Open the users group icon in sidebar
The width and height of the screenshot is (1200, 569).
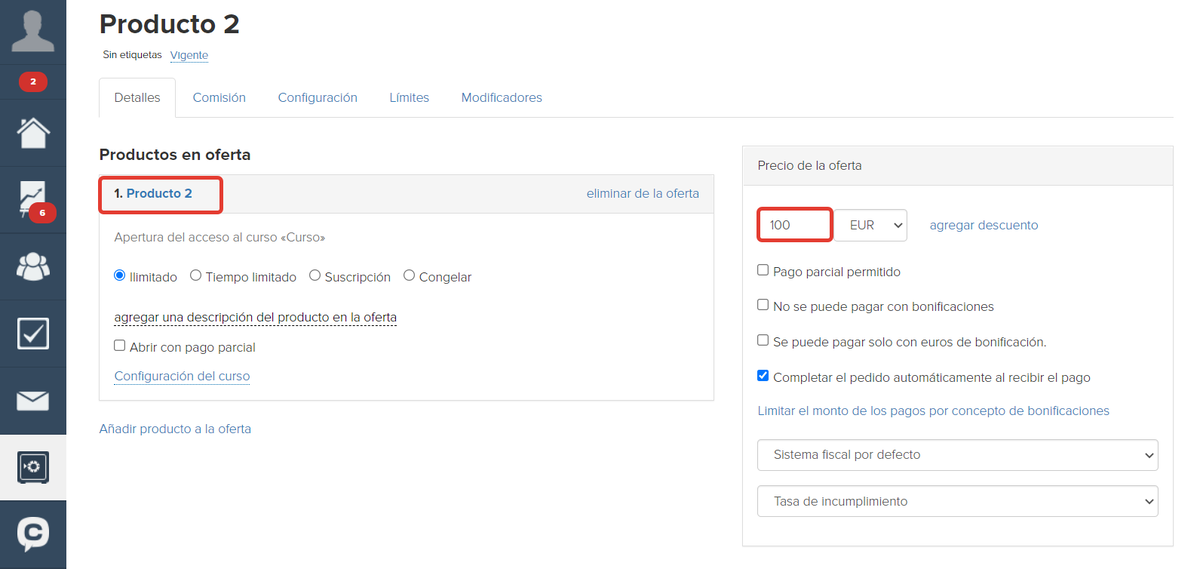pos(33,266)
